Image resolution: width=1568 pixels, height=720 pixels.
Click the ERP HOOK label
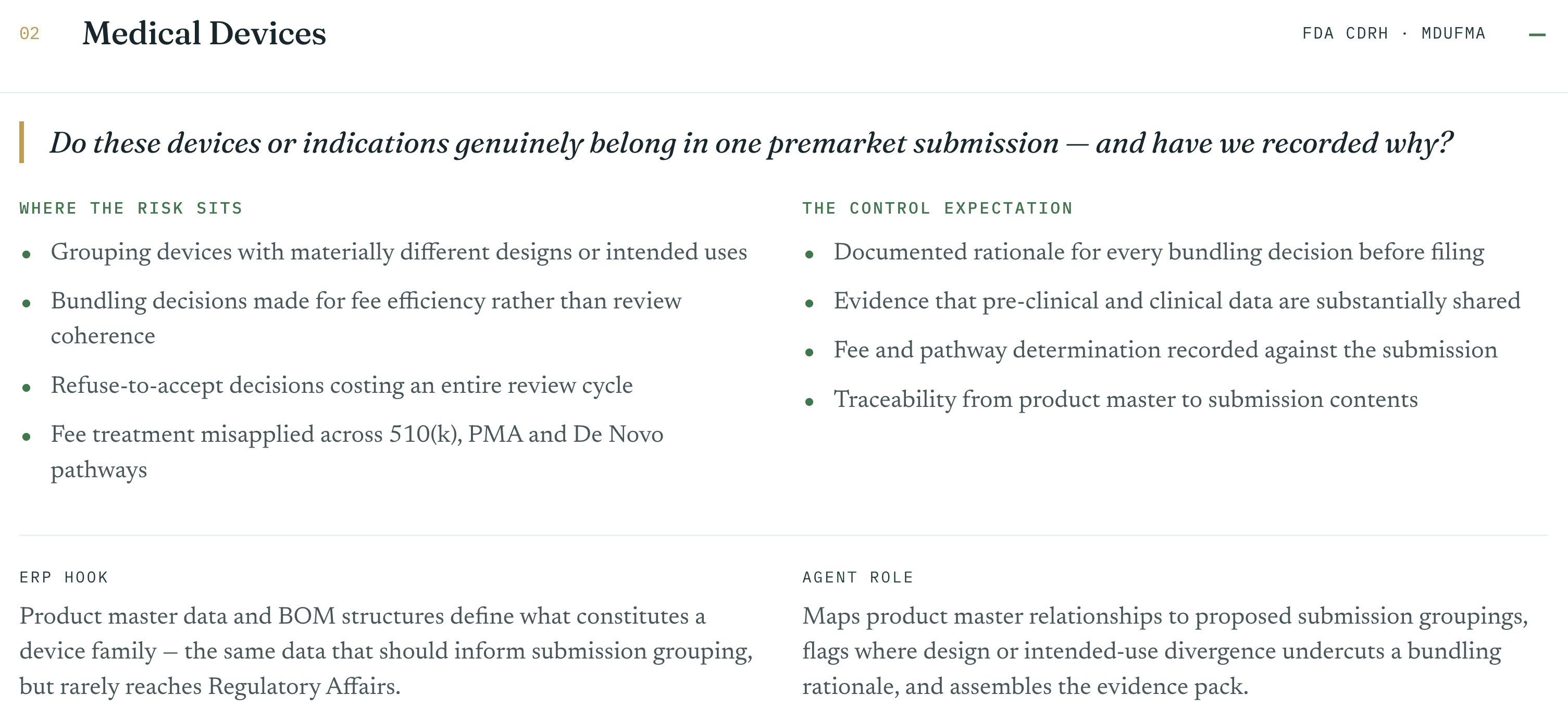point(64,577)
